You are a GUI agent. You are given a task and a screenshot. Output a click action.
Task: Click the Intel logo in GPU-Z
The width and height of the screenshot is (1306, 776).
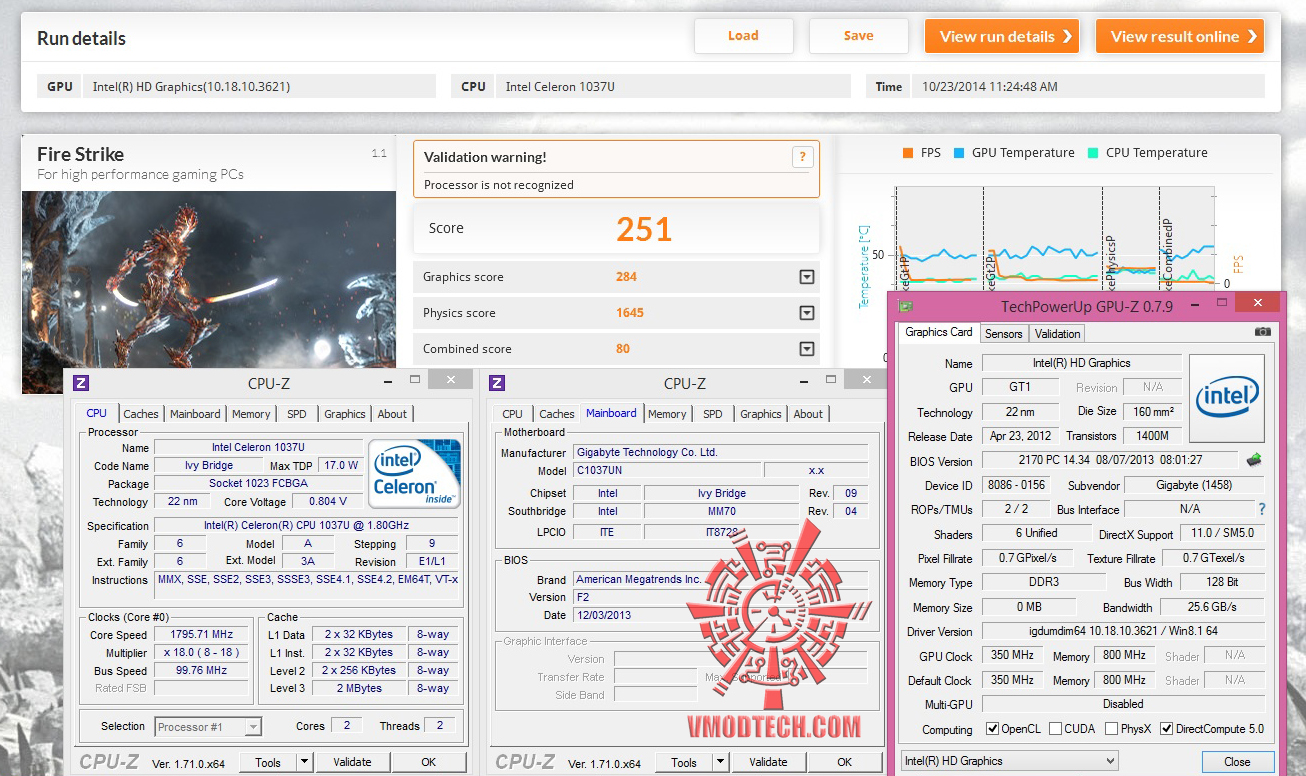tap(1227, 398)
